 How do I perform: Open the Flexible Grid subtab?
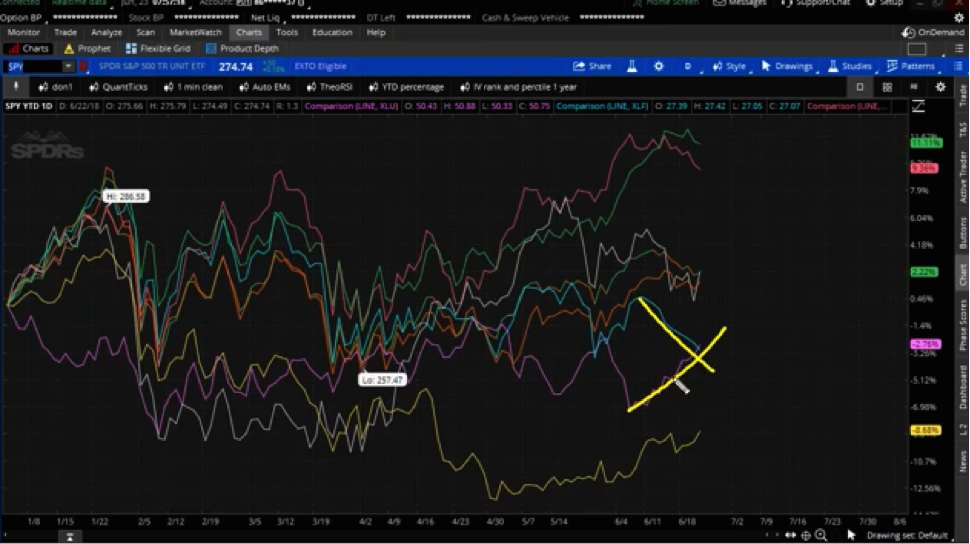click(158, 48)
